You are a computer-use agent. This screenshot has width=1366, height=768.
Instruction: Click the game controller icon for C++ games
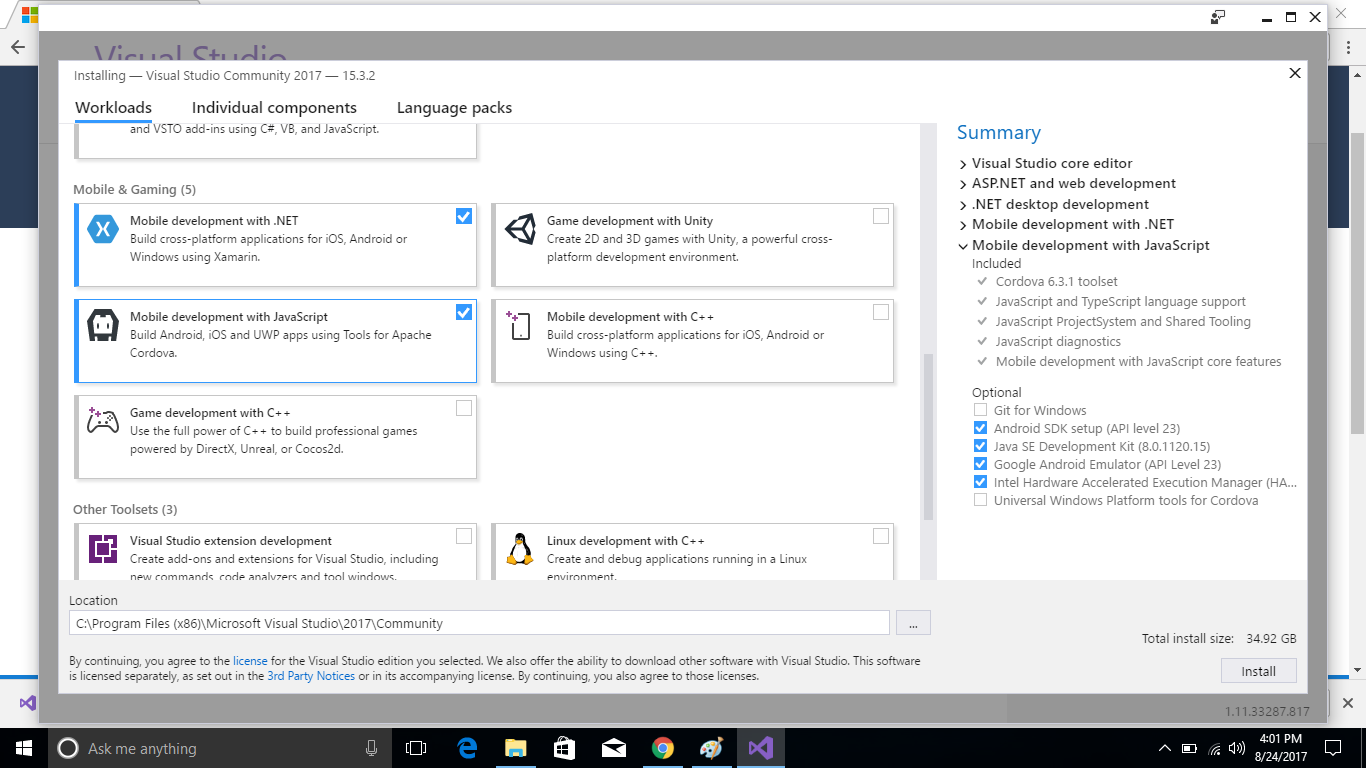click(x=103, y=420)
